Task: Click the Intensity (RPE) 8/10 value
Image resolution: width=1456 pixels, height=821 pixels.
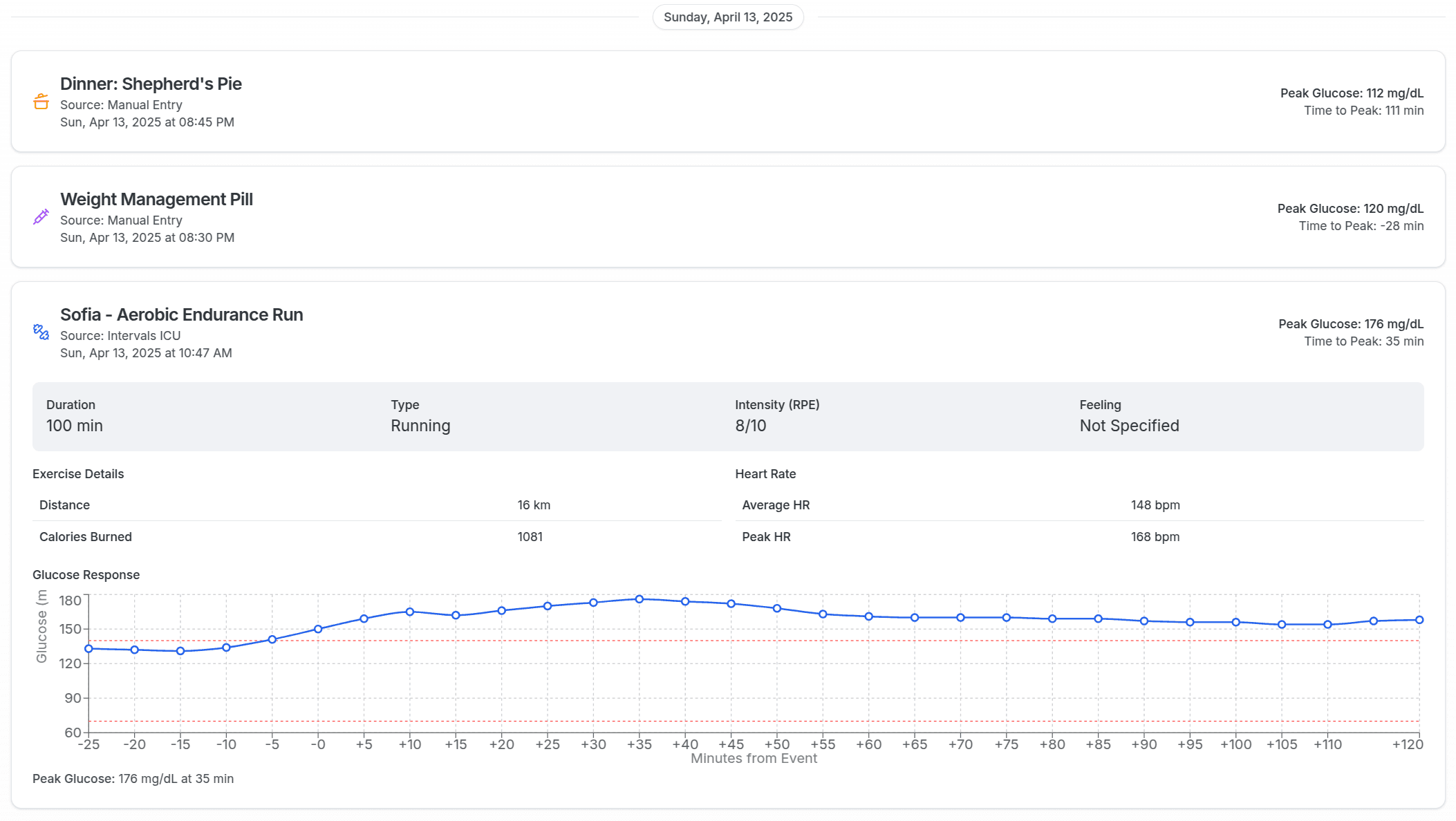Action: 751,426
